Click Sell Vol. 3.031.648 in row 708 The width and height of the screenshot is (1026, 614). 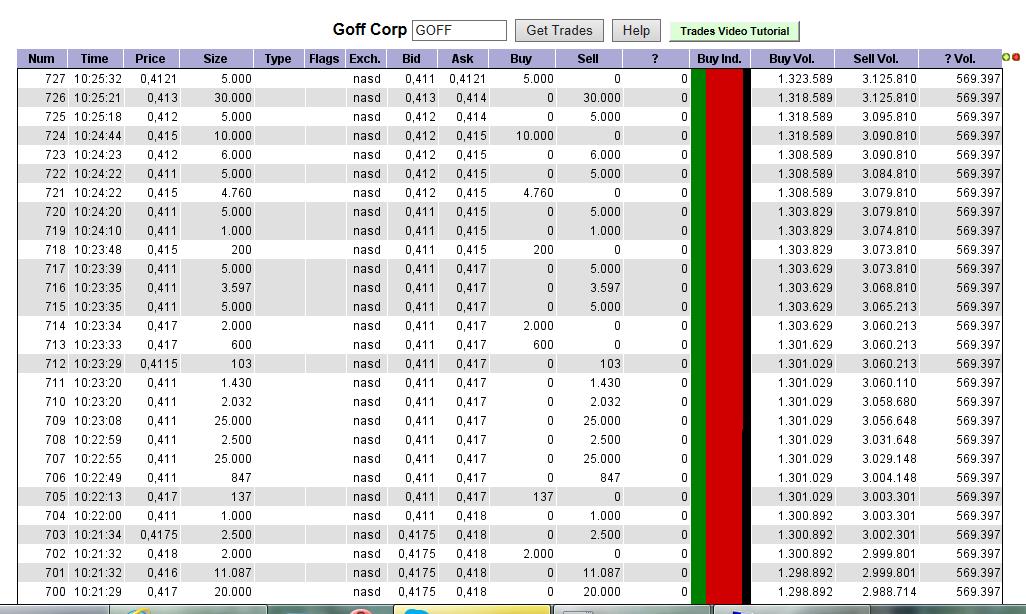889,439
